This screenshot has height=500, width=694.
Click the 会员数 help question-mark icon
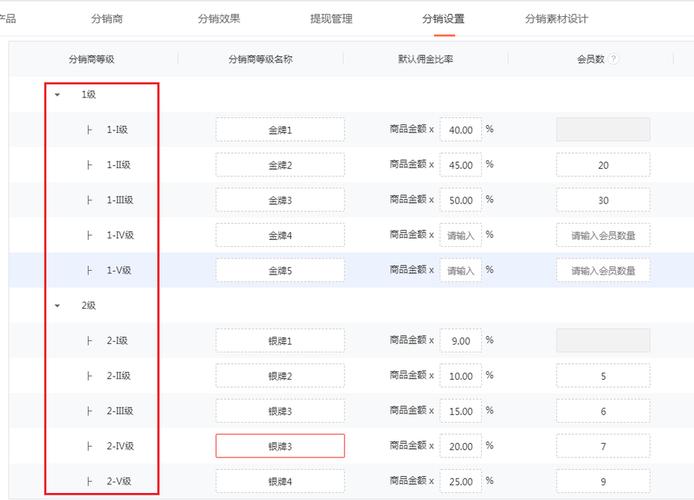click(614, 59)
